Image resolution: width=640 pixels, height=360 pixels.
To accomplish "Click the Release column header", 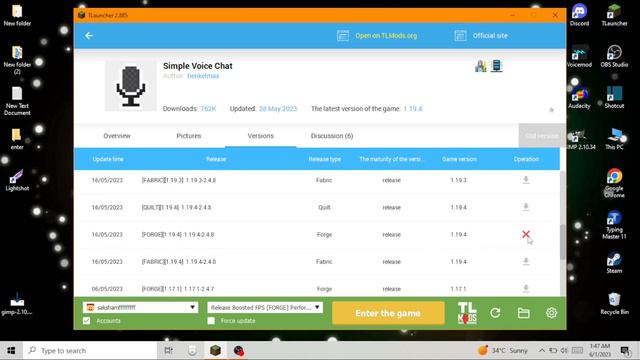I will point(216,159).
